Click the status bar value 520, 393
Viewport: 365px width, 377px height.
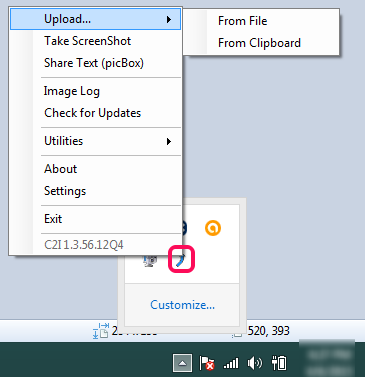(269, 331)
